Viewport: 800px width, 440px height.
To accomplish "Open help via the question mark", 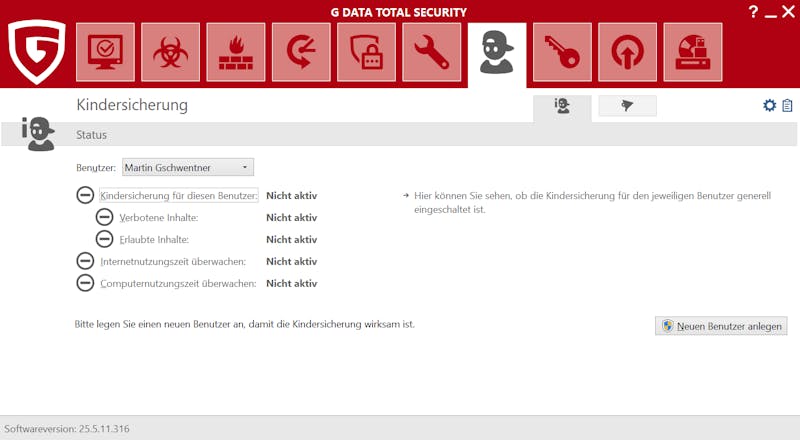I will point(753,12).
